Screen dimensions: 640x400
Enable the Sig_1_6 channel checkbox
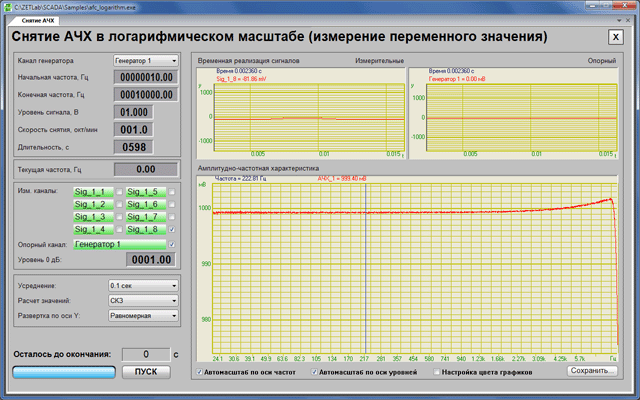pyautogui.click(x=172, y=204)
